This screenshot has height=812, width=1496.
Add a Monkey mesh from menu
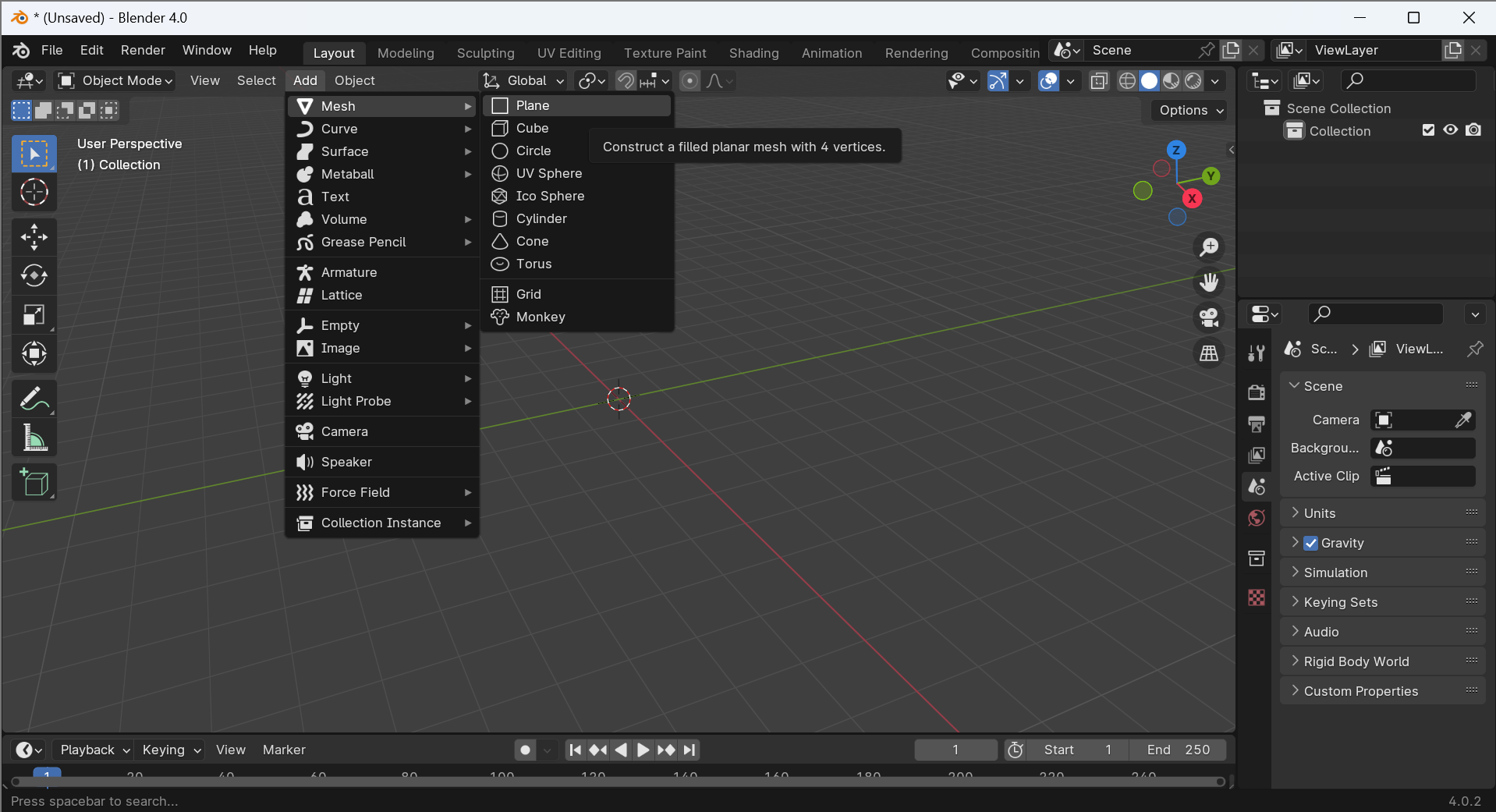tap(577, 317)
